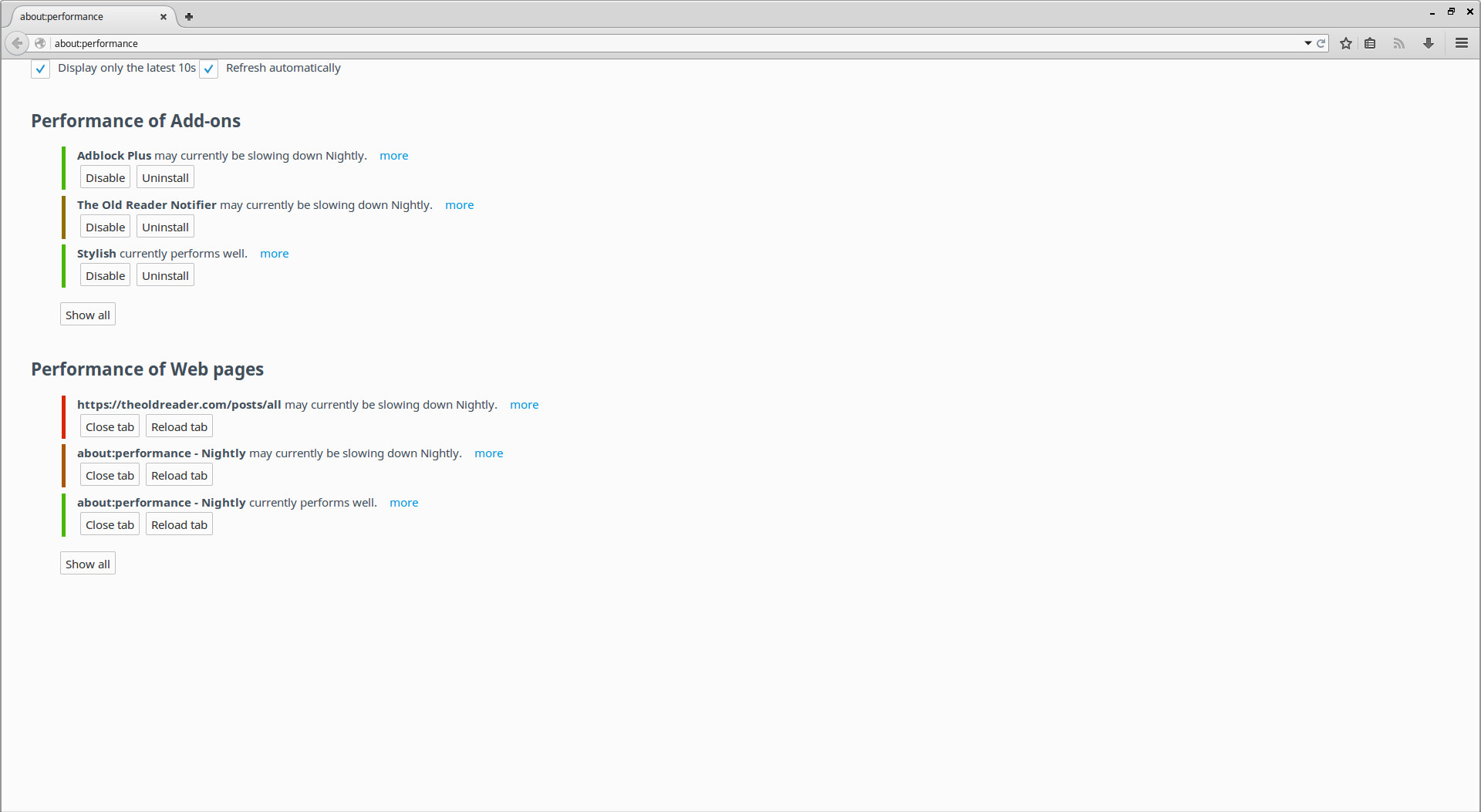1481x812 pixels.
Task: Click Adblock Plus add-on name
Action: [114, 156]
